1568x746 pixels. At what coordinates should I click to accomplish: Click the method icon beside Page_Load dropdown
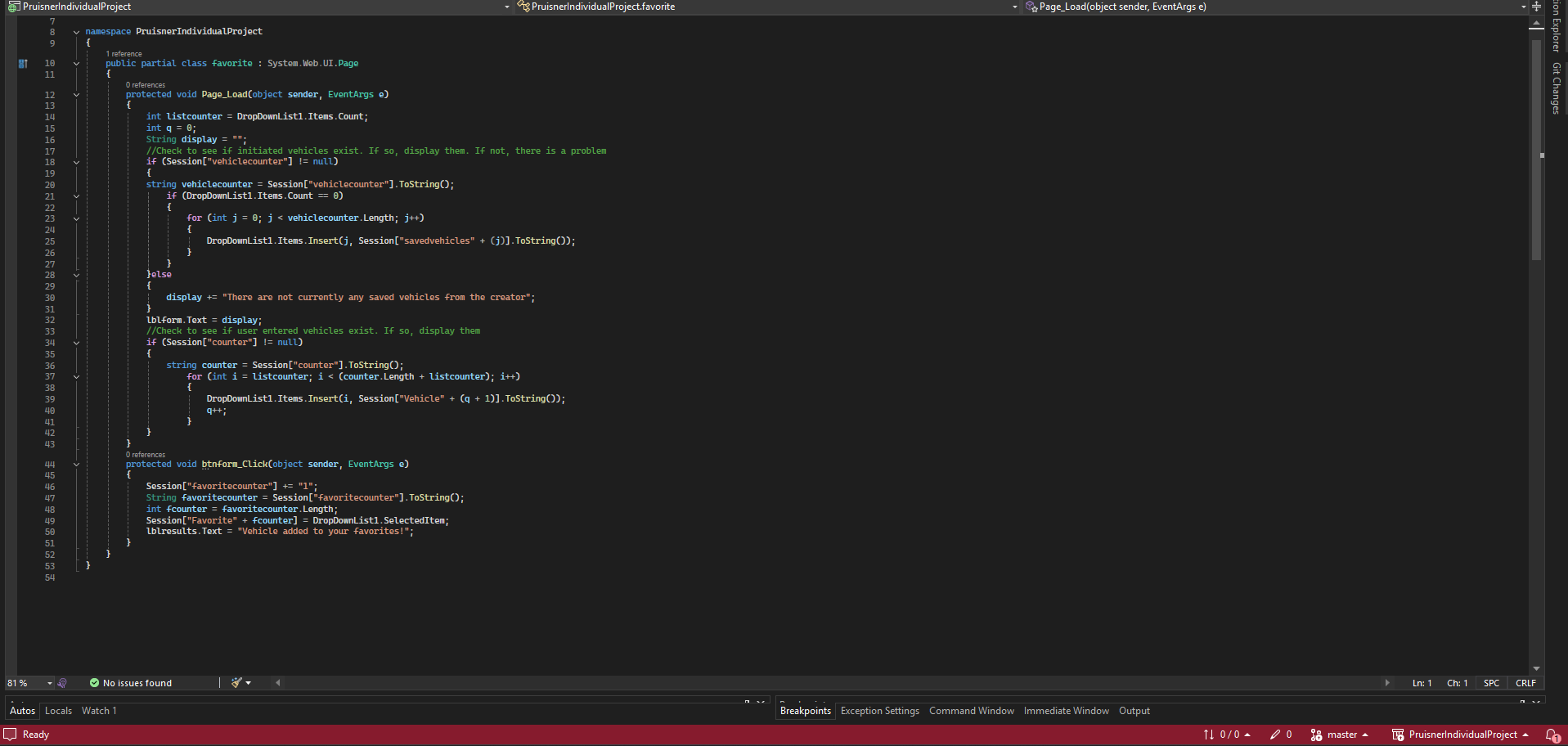pos(1031,7)
